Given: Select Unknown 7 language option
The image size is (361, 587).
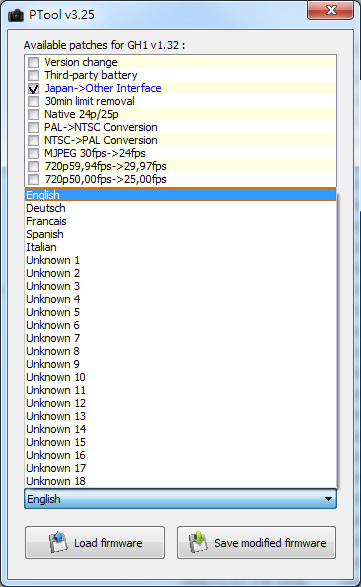Looking at the screenshot, I should tap(180, 338).
